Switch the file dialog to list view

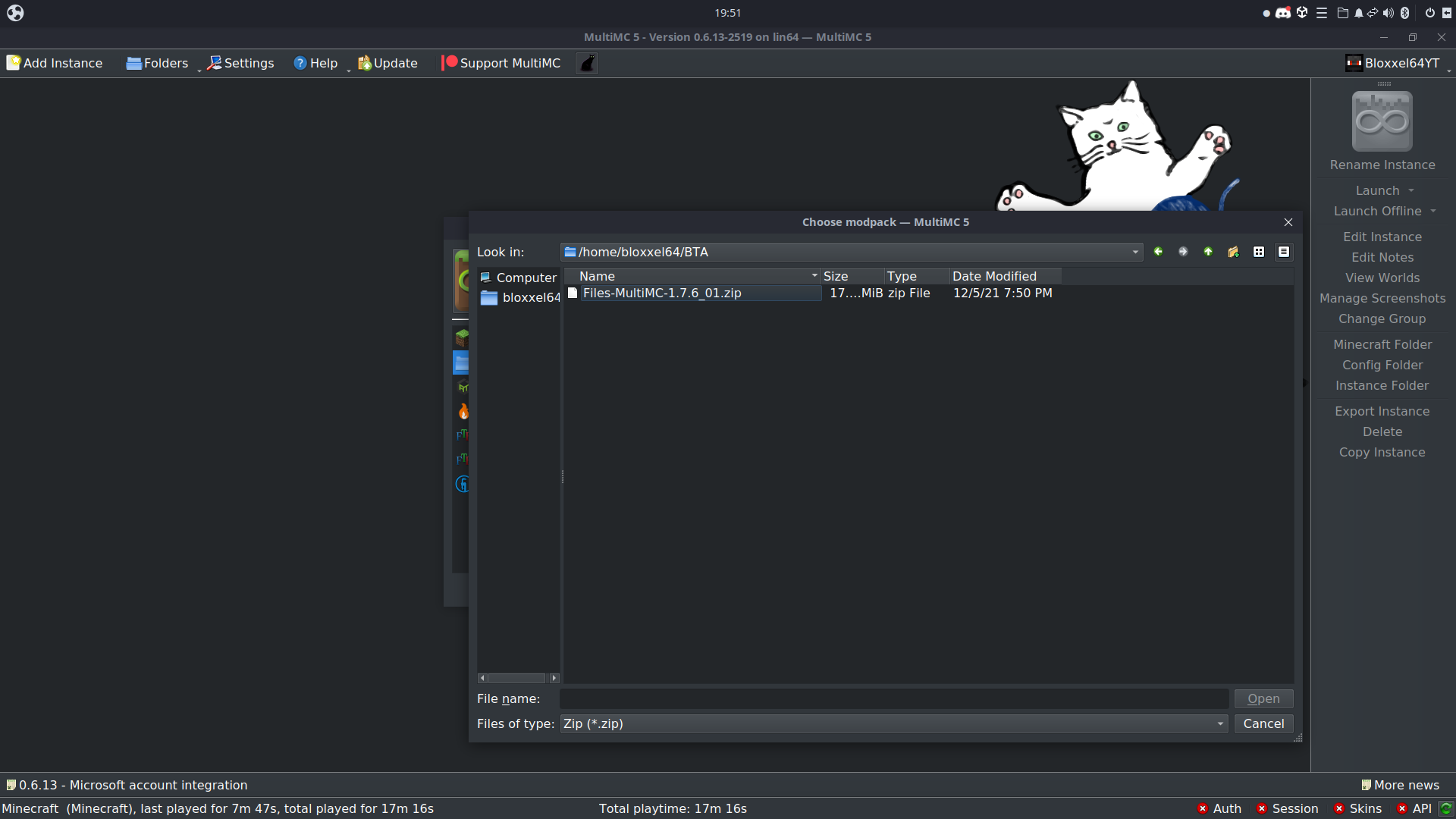pos(1259,252)
